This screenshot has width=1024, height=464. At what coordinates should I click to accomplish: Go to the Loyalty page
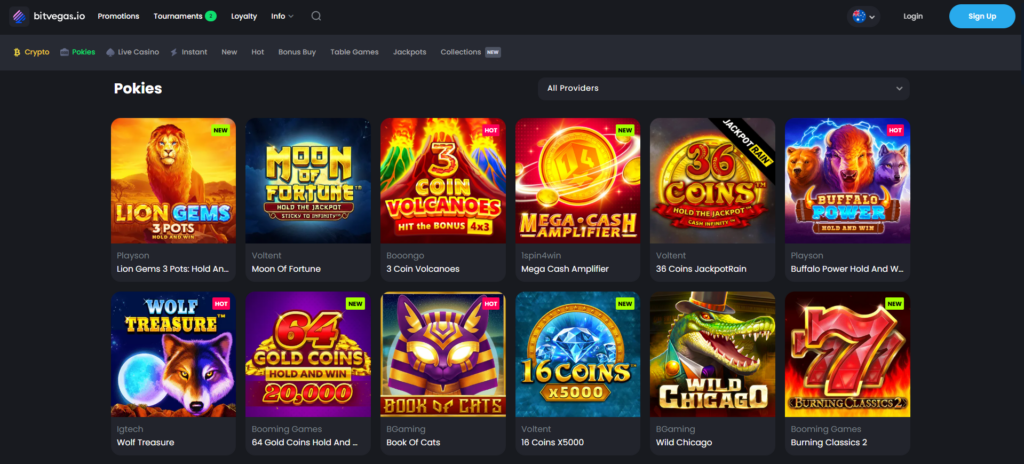click(244, 16)
